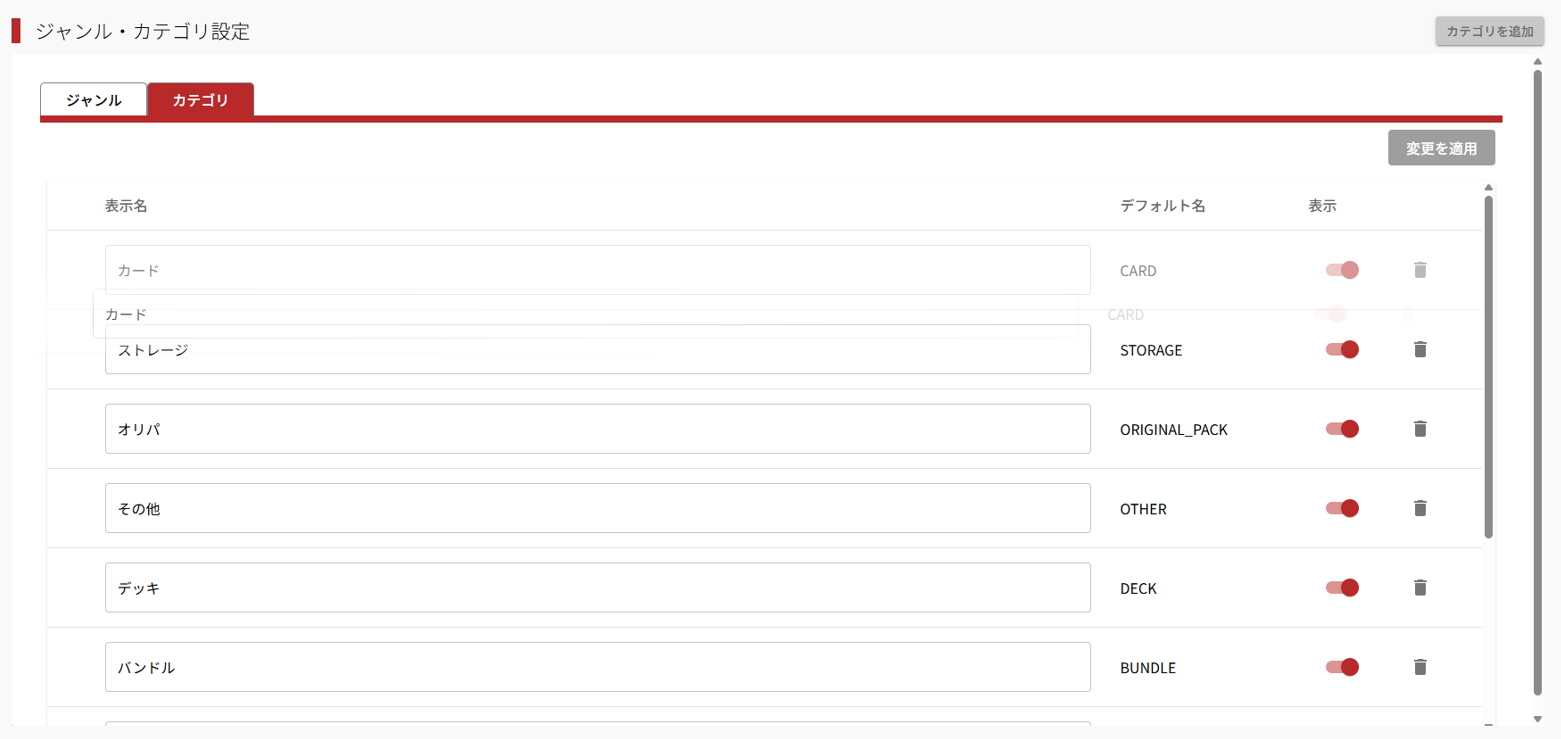The width and height of the screenshot is (1561, 739).
Task: Select the STORAGE default name text
Action: click(1151, 350)
